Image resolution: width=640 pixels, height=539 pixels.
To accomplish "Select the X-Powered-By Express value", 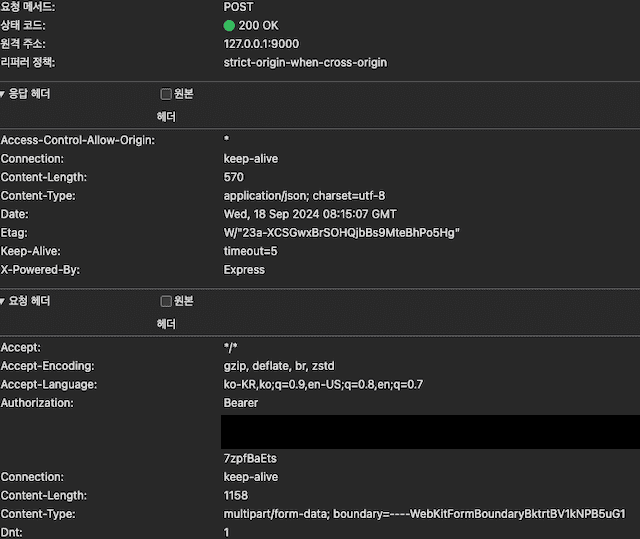I will (x=244, y=270).
